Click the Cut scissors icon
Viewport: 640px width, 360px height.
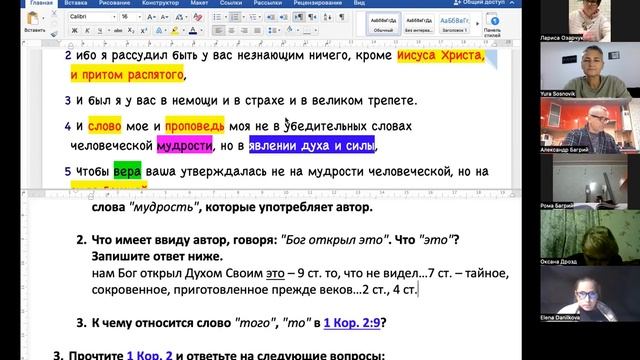pyautogui.click(x=54, y=14)
